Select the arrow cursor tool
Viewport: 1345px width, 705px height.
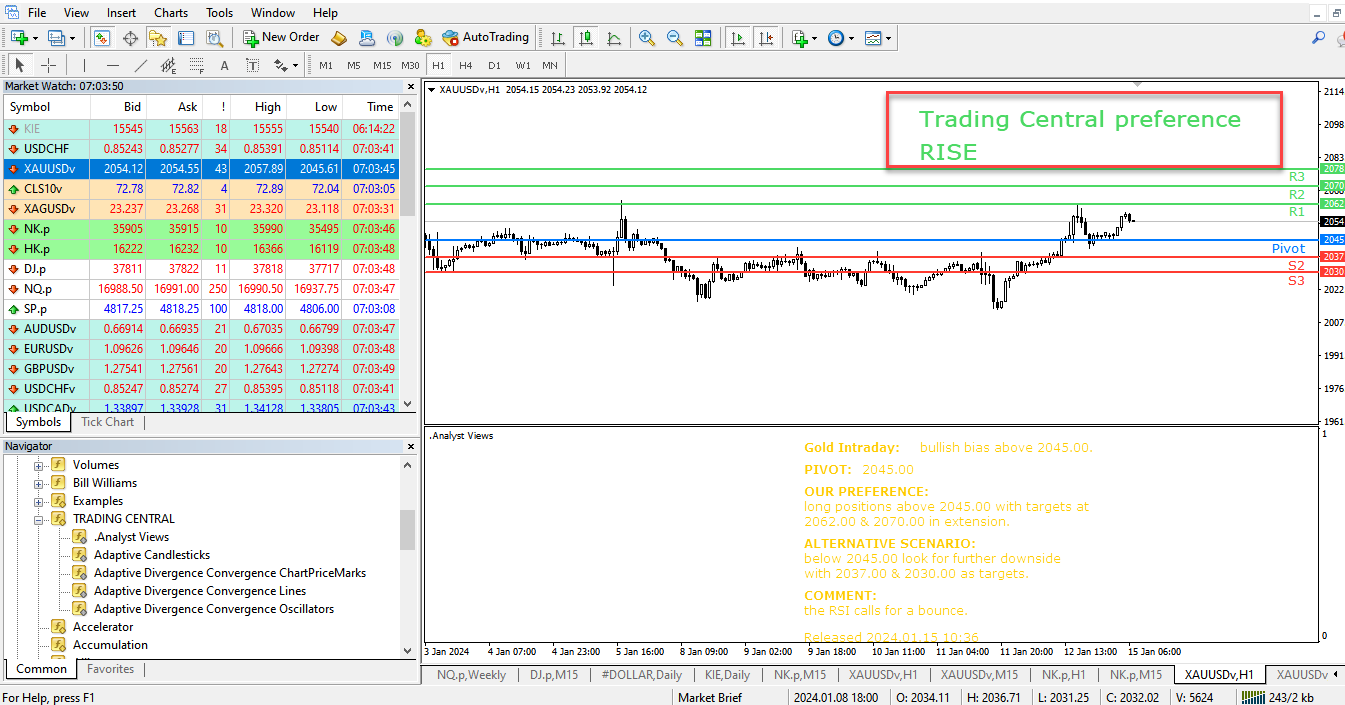[x=19, y=65]
